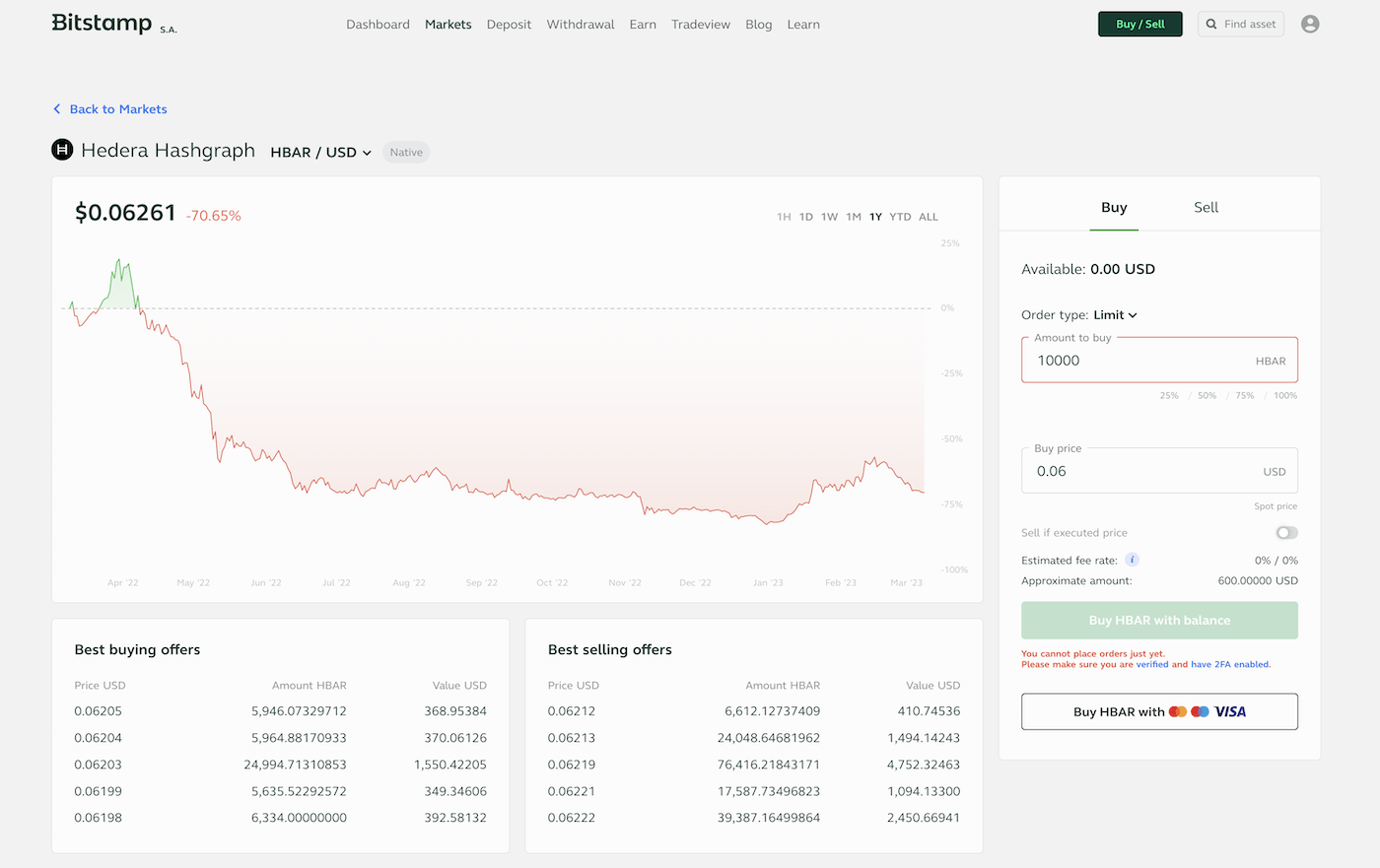The width and height of the screenshot is (1380, 868).
Task: Click the amount 6,334.00000000 HBAR
Action: point(299,818)
